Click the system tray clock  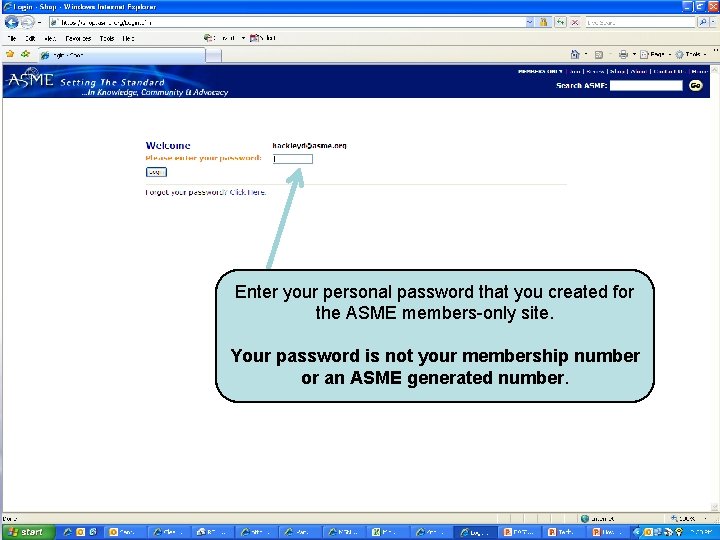(701, 532)
